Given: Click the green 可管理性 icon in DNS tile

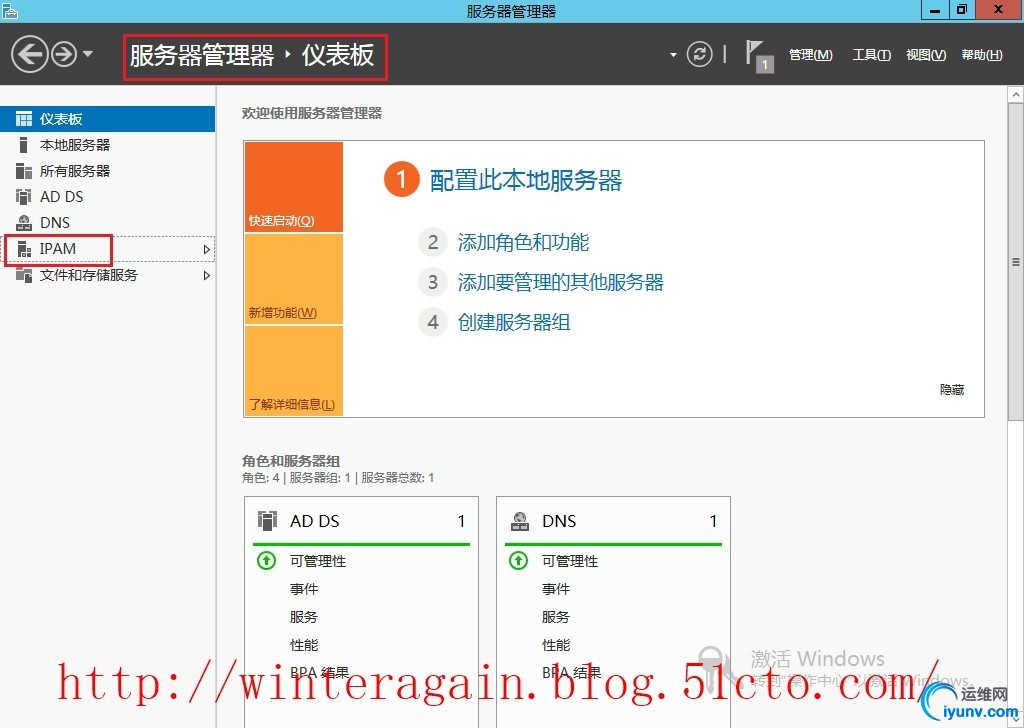Looking at the screenshot, I should pyautogui.click(x=519, y=560).
